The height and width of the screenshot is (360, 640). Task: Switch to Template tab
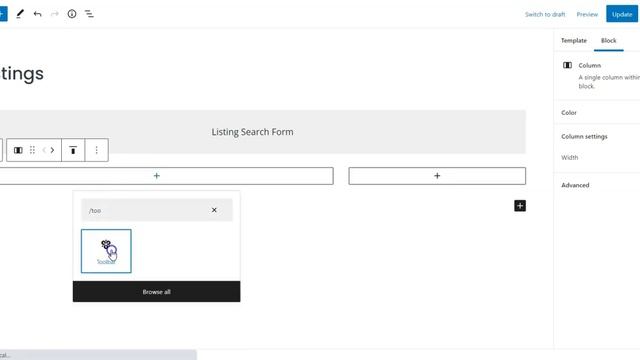coord(573,40)
